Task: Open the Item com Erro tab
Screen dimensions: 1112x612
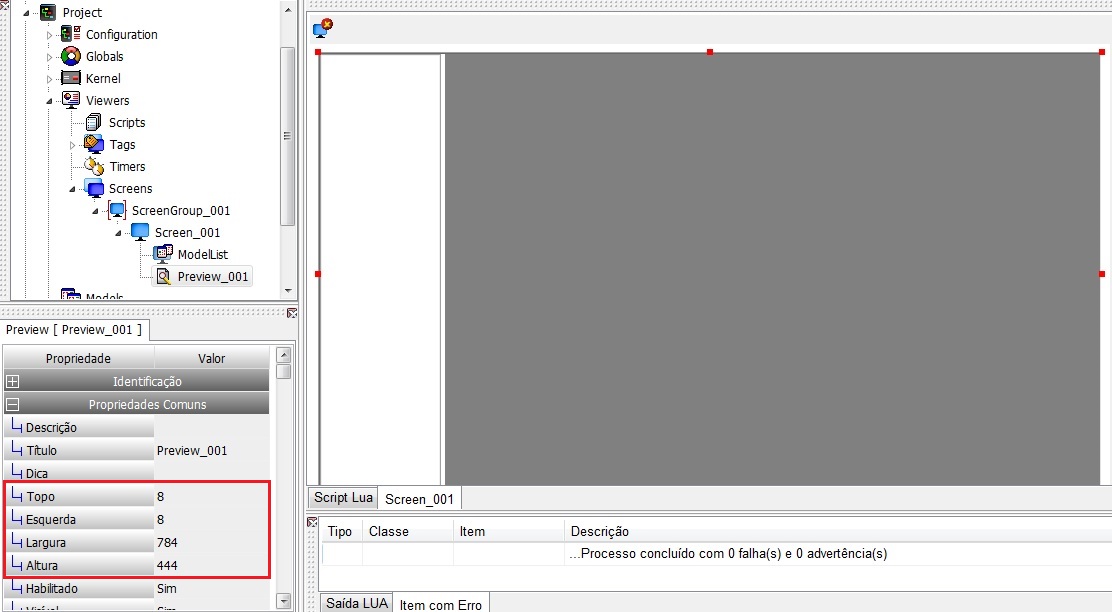Action: click(440, 604)
